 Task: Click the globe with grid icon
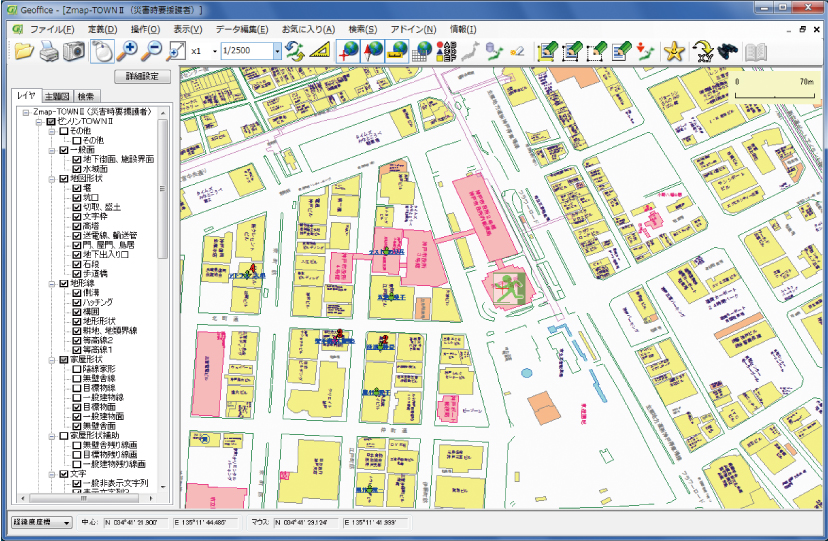pyautogui.click(x=421, y=51)
